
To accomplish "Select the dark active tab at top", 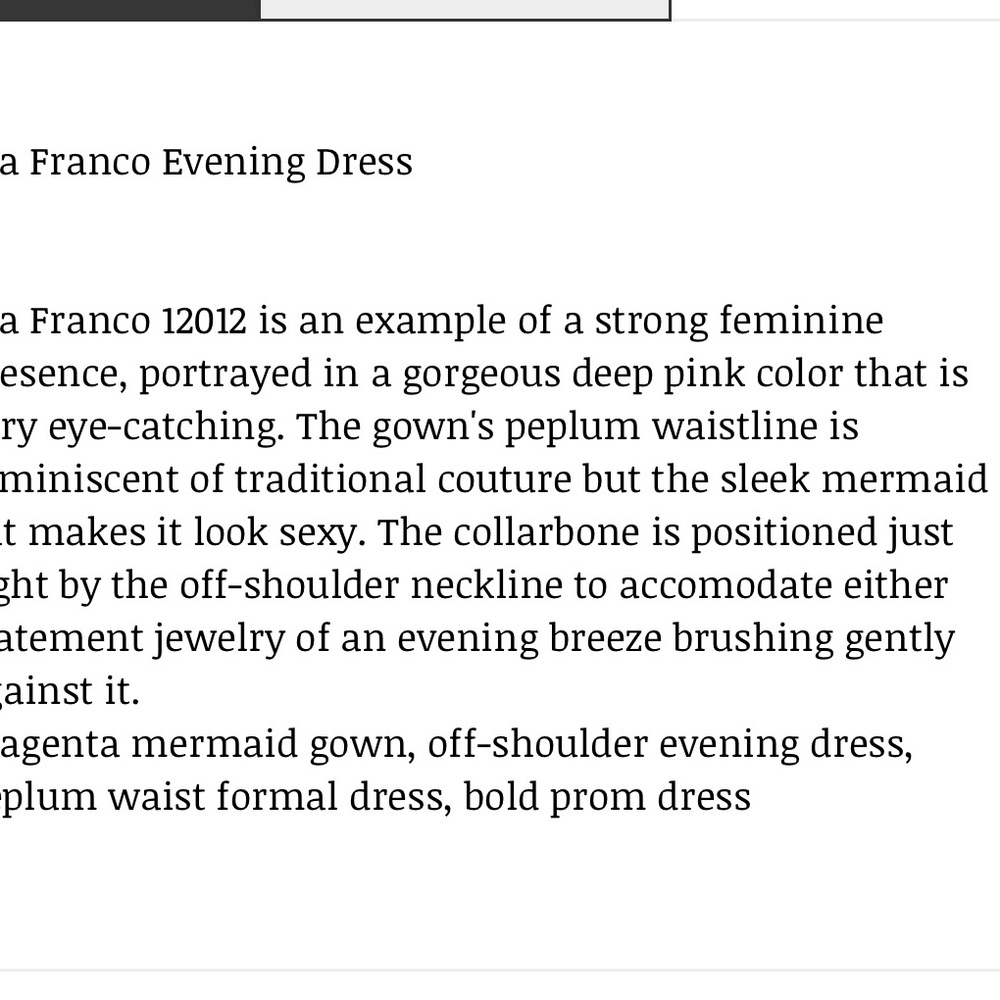I will (129, 10).
